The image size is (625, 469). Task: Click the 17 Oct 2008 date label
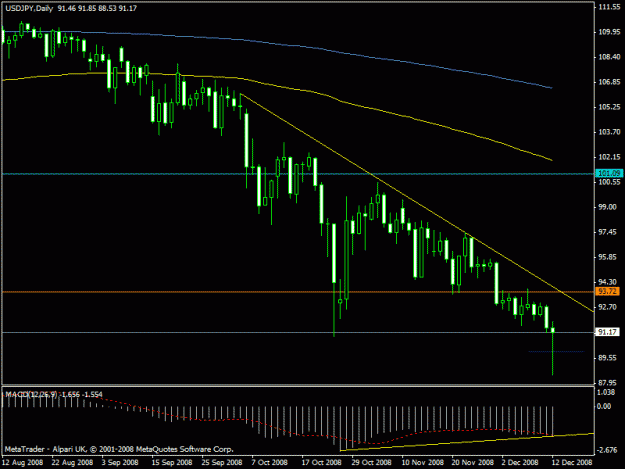pos(321,463)
